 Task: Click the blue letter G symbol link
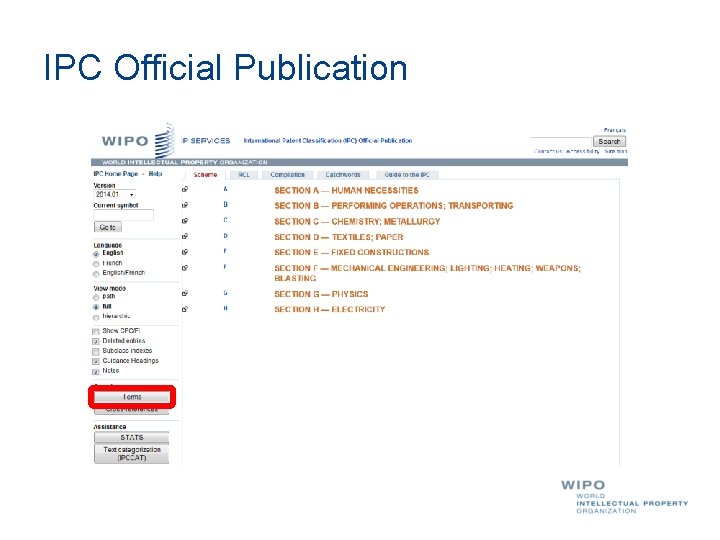click(x=225, y=292)
